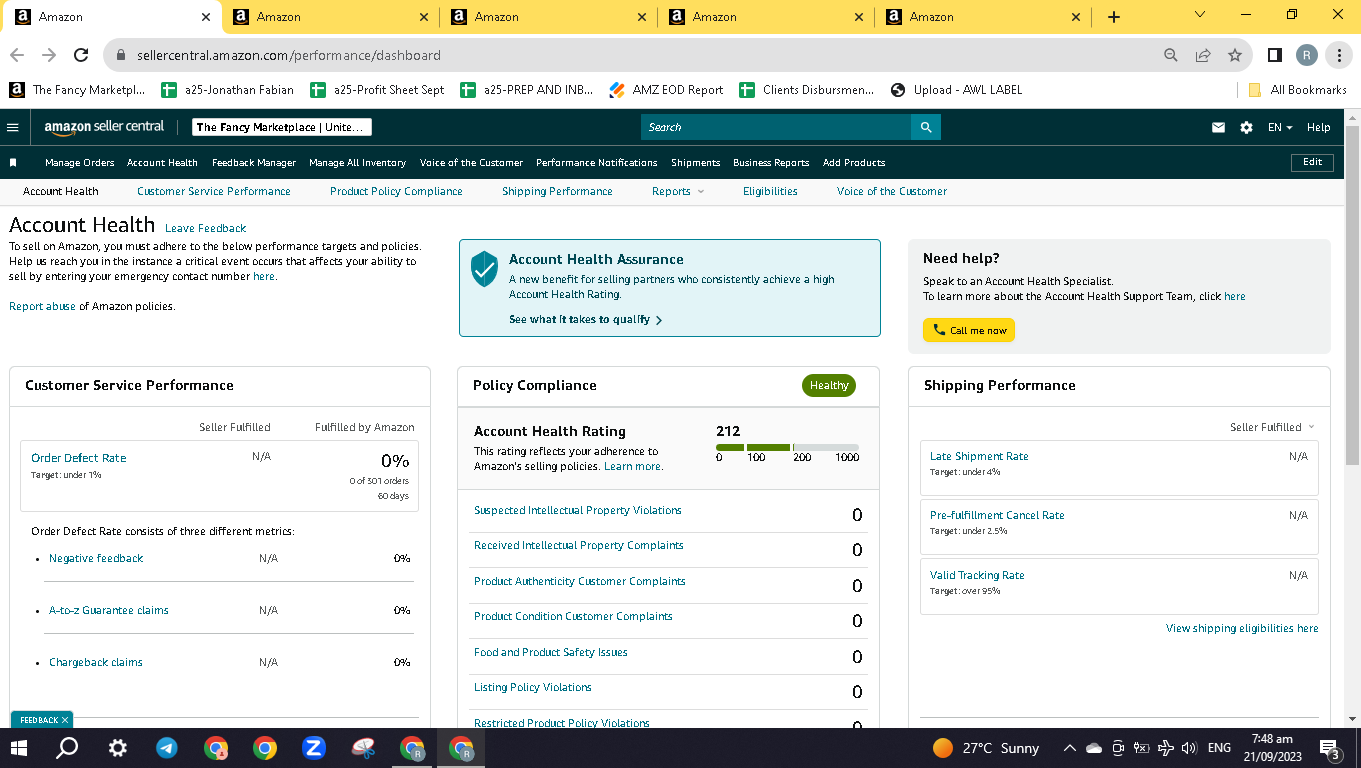
Task: Select the Customer Service Performance tab
Action: (214, 191)
